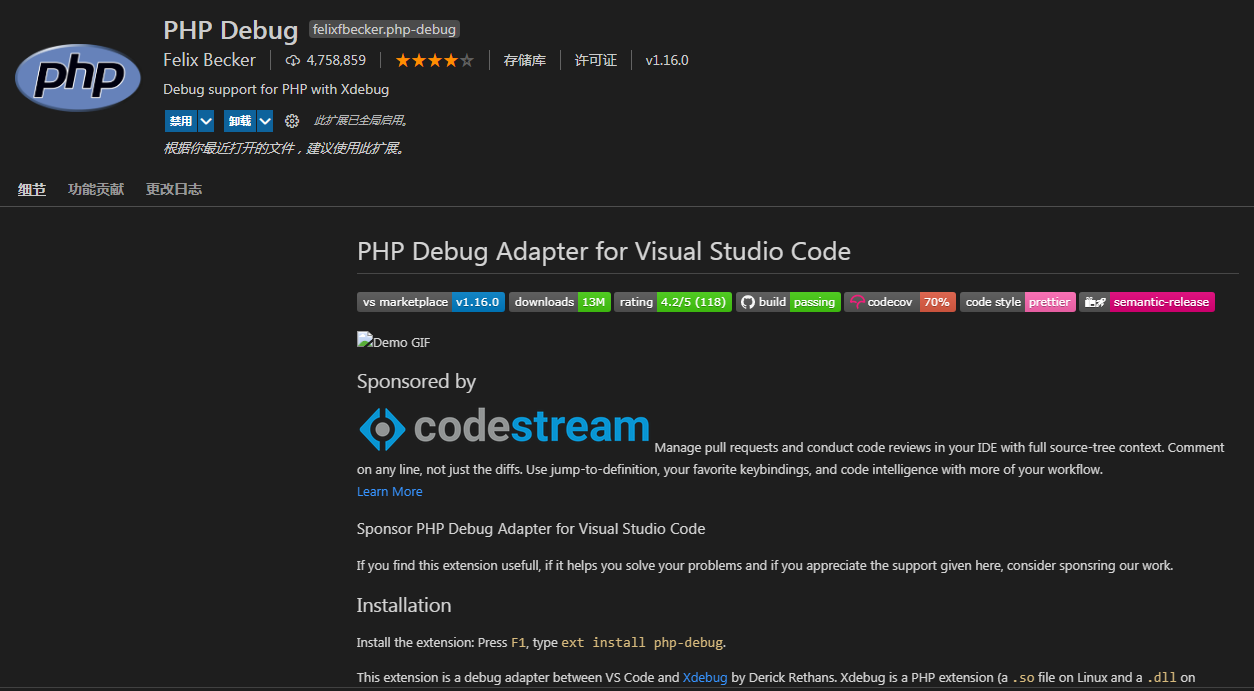This screenshot has width=1254, height=691.
Task: Click the 此扩展已全局启用 status text
Action: click(x=359, y=121)
